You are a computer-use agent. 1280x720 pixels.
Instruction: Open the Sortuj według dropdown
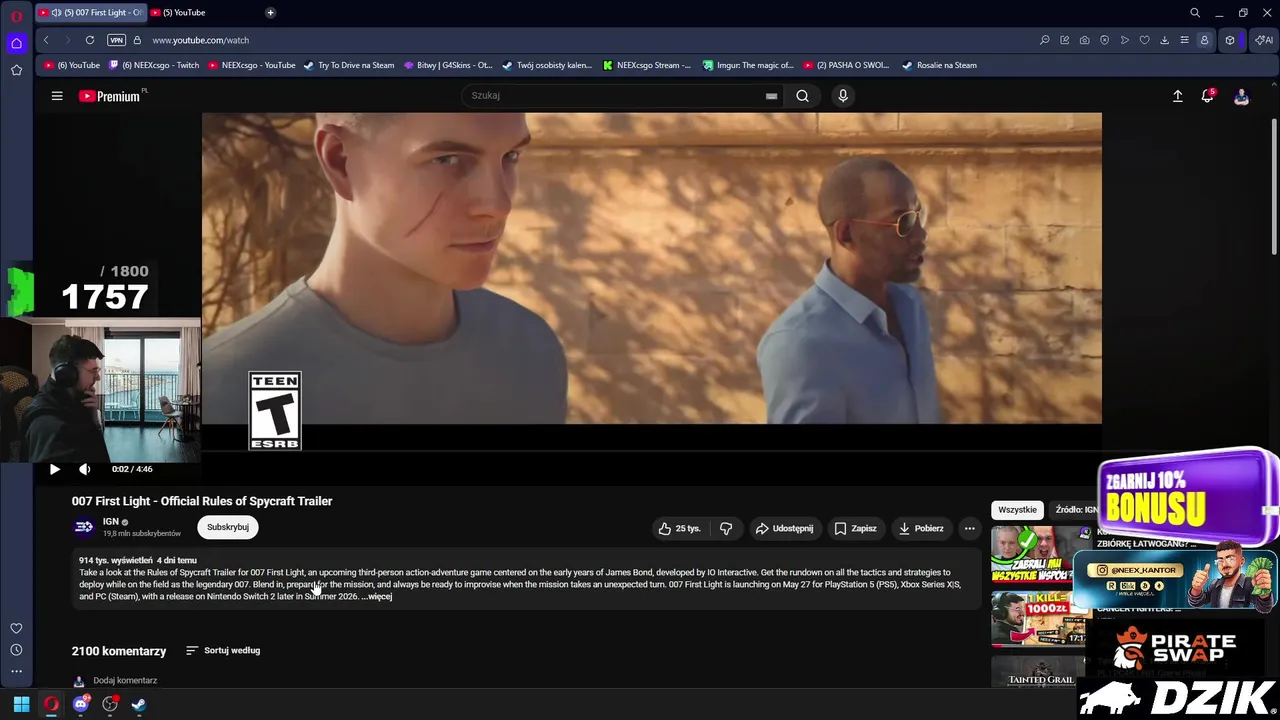(223, 651)
